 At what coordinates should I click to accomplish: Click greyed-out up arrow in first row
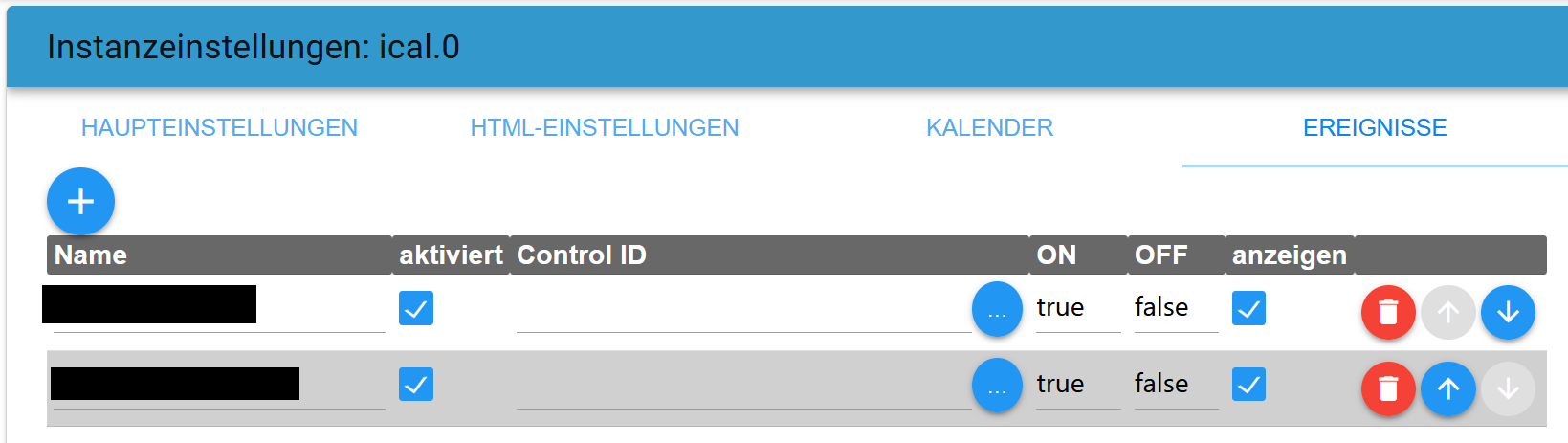(x=1448, y=312)
